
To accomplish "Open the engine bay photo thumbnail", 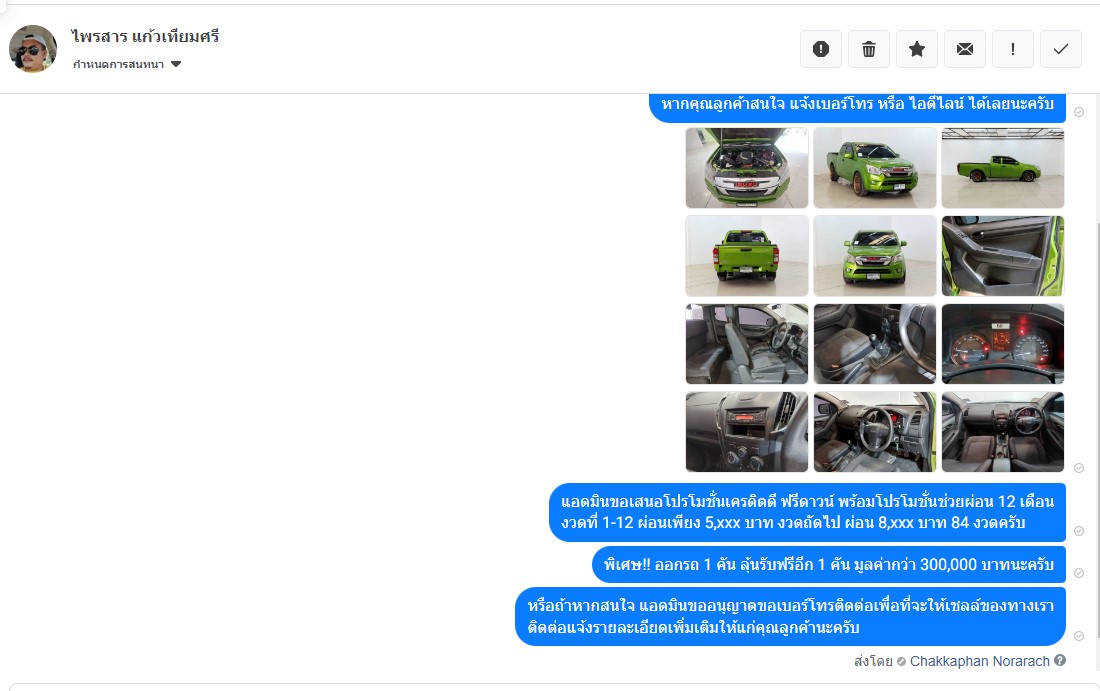I will tap(746, 168).
